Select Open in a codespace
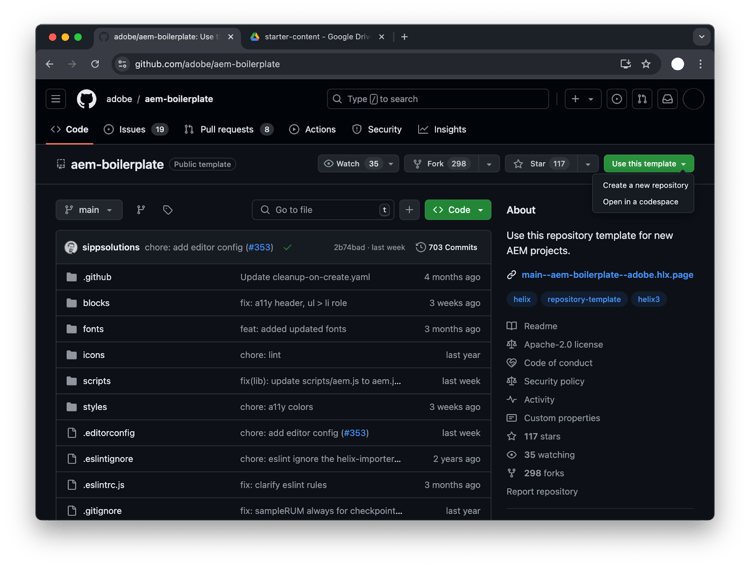This screenshot has height=567, width=750. (x=640, y=202)
